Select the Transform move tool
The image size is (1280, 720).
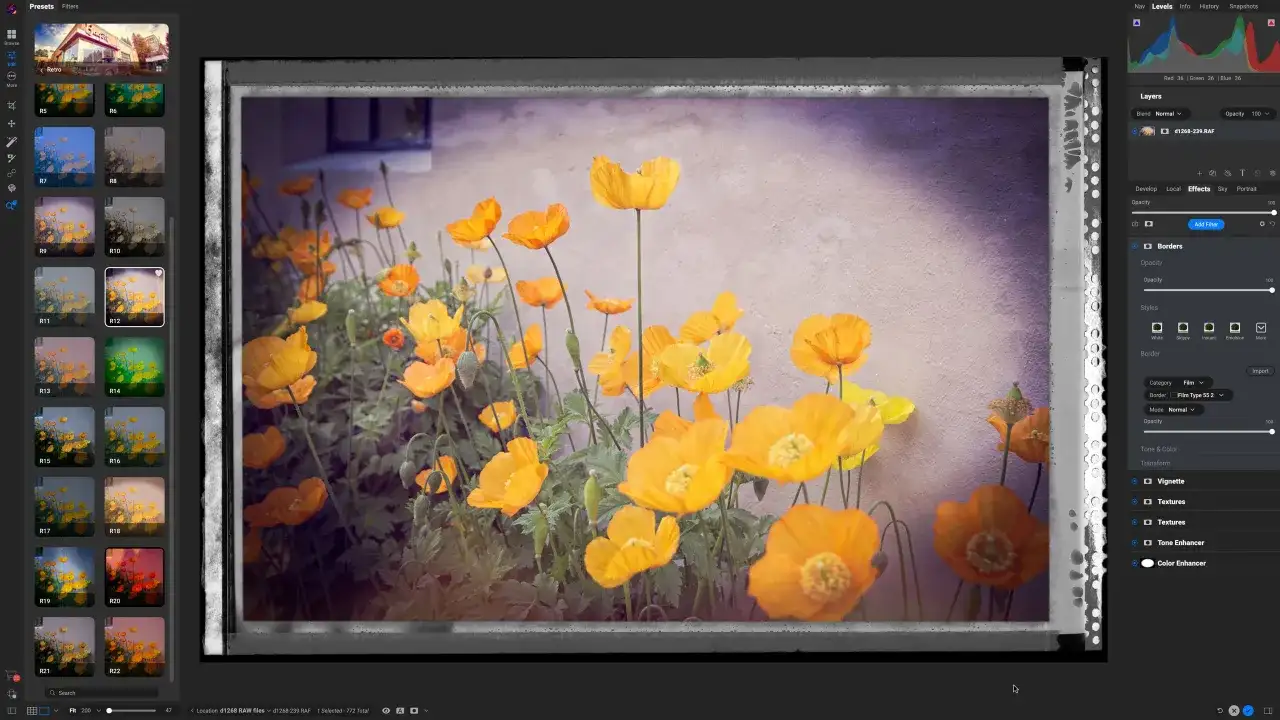pyautogui.click(x=12, y=124)
